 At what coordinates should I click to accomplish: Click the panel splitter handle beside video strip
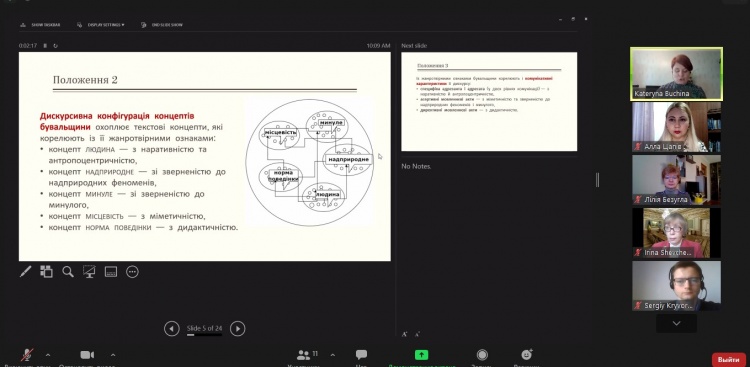click(x=597, y=180)
